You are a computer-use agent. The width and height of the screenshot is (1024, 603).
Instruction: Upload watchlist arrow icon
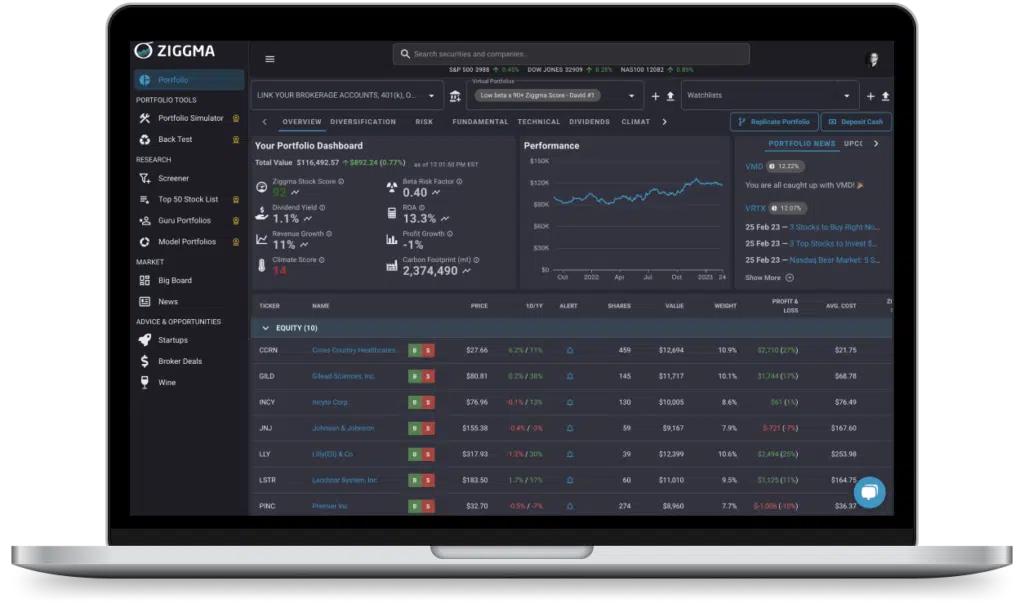click(886, 96)
